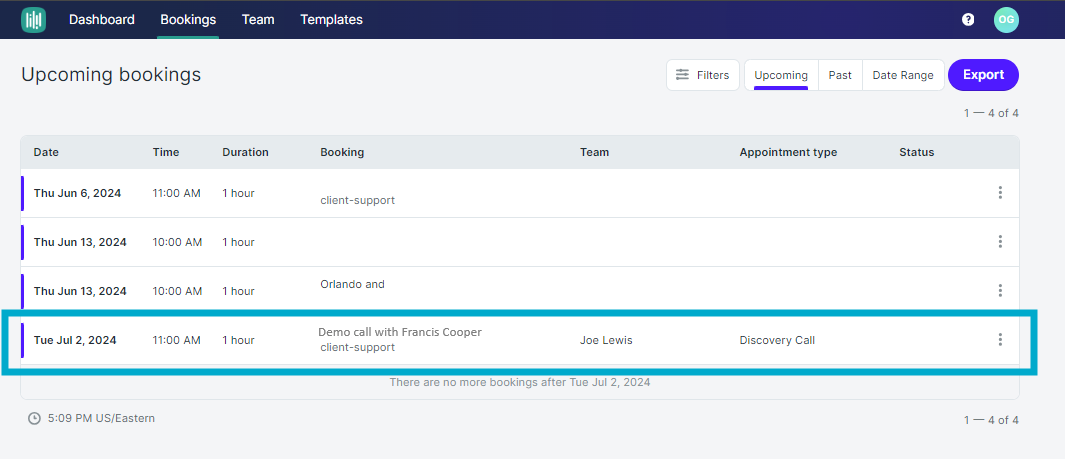Go to the Dashboard tab
This screenshot has width=1065, height=459.
point(102,20)
